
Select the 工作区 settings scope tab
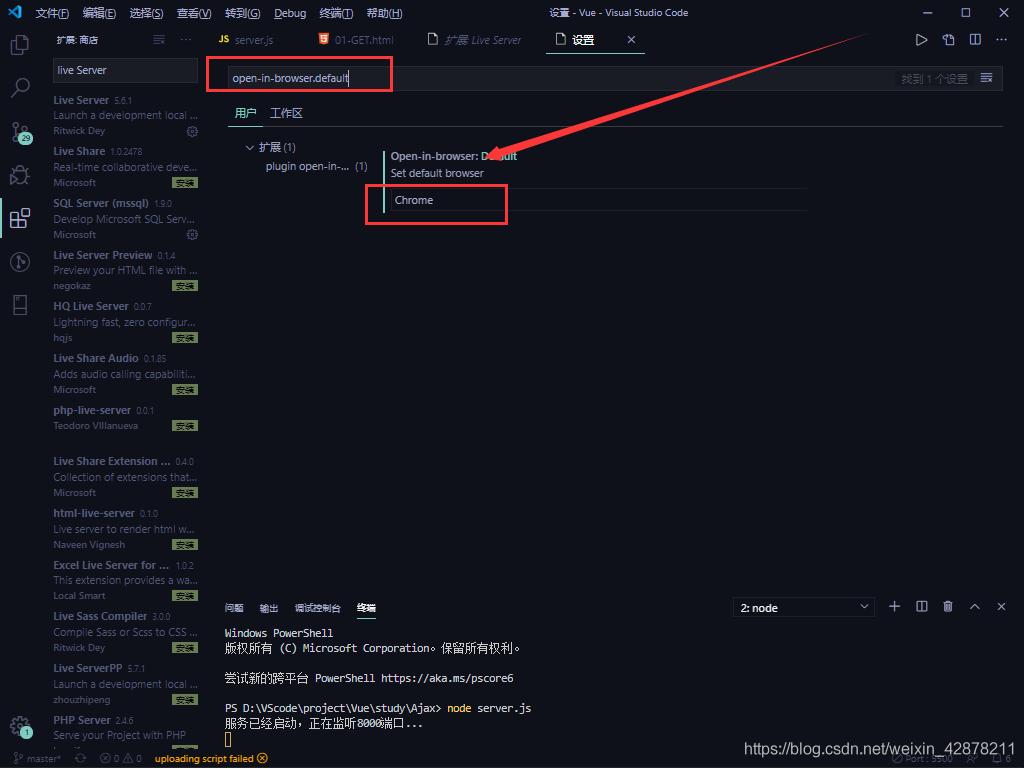[286, 113]
